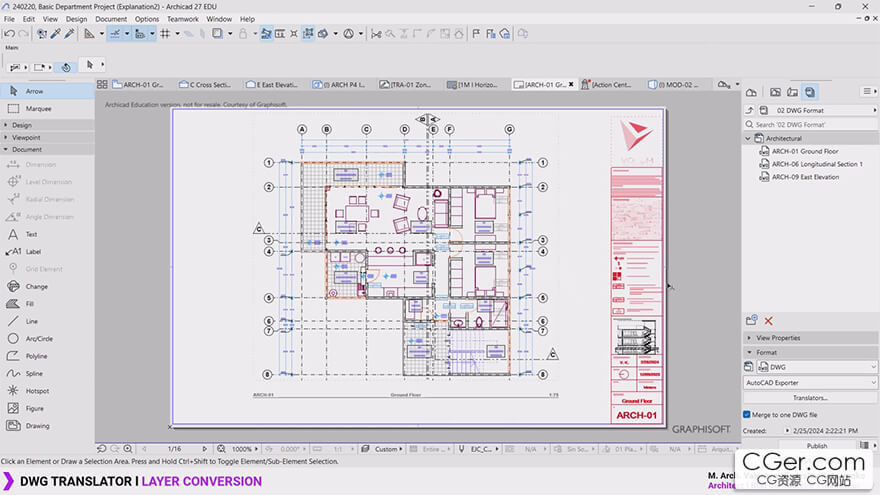The width and height of the screenshot is (880, 495).
Task: Open the Teamwork menu
Action: coord(183,19)
